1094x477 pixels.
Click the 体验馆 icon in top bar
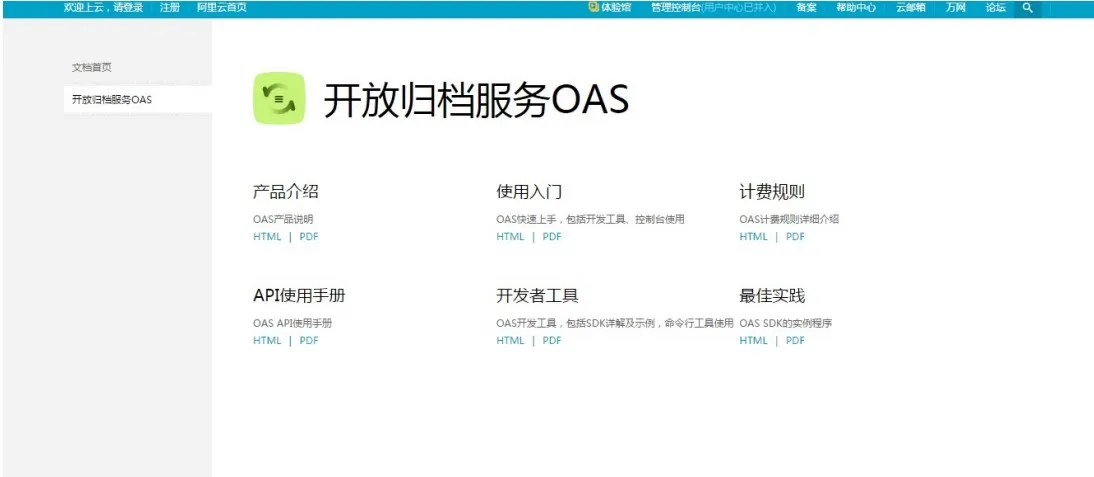pos(594,7)
